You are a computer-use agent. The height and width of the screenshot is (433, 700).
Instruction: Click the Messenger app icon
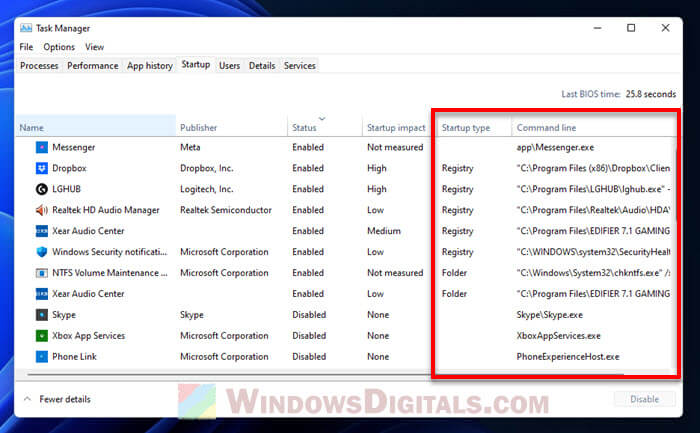[x=42, y=147]
